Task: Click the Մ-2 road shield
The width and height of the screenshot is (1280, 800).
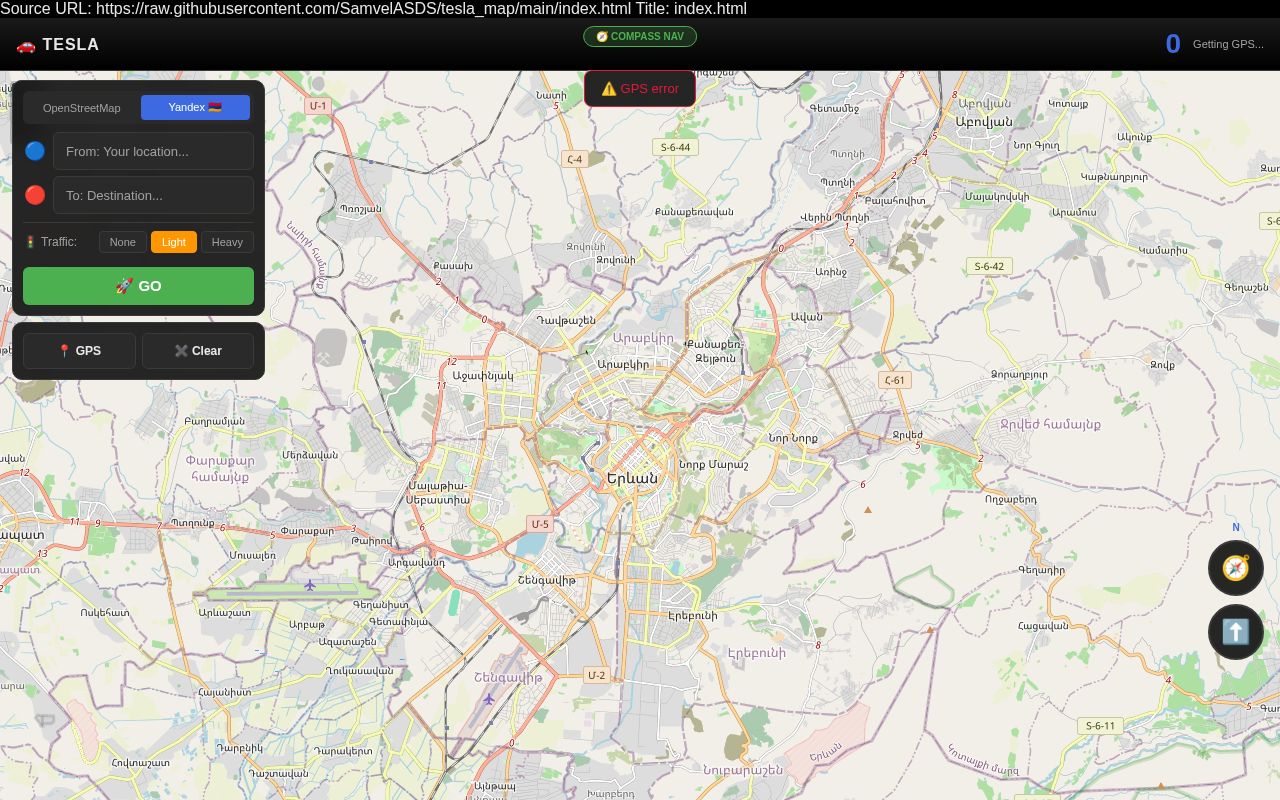Action: click(596, 675)
